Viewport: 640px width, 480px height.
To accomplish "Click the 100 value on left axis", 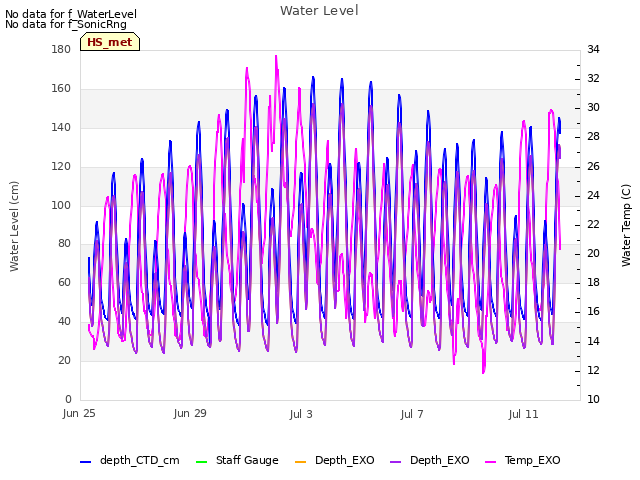I will point(61,205).
